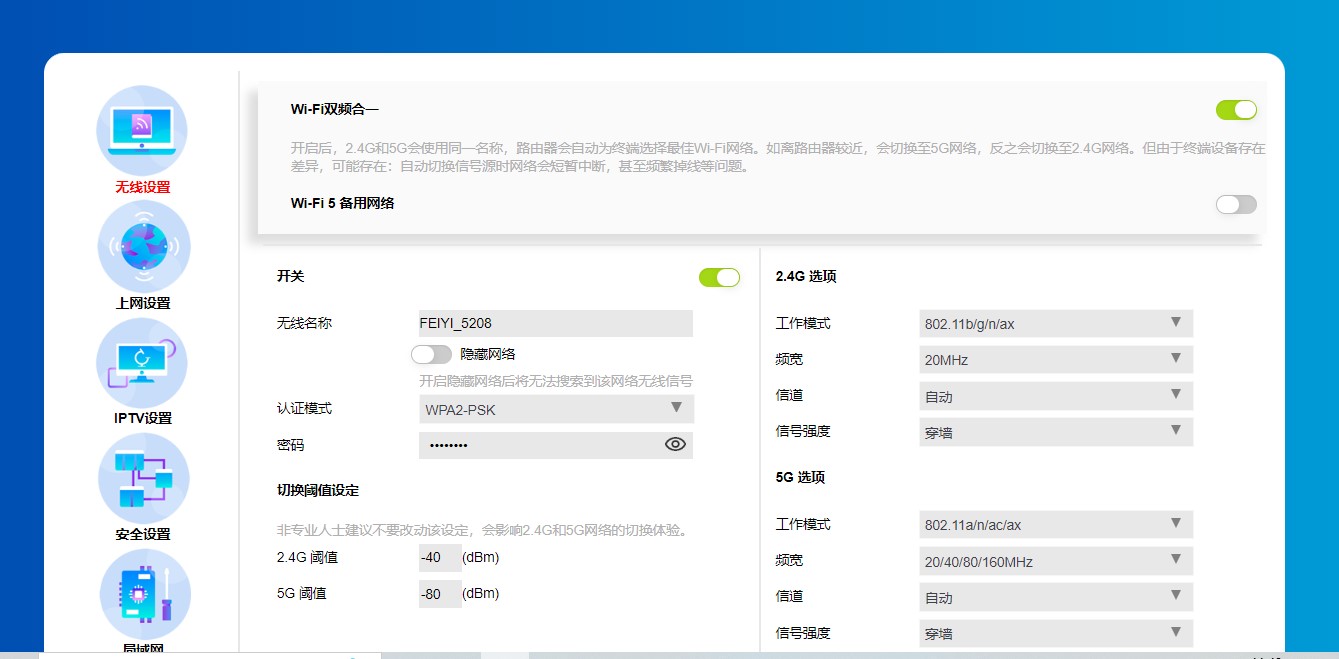The height and width of the screenshot is (659, 1339).
Task: Enable the 隐藏网络 hidden network toggle
Action: coord(431,354)
